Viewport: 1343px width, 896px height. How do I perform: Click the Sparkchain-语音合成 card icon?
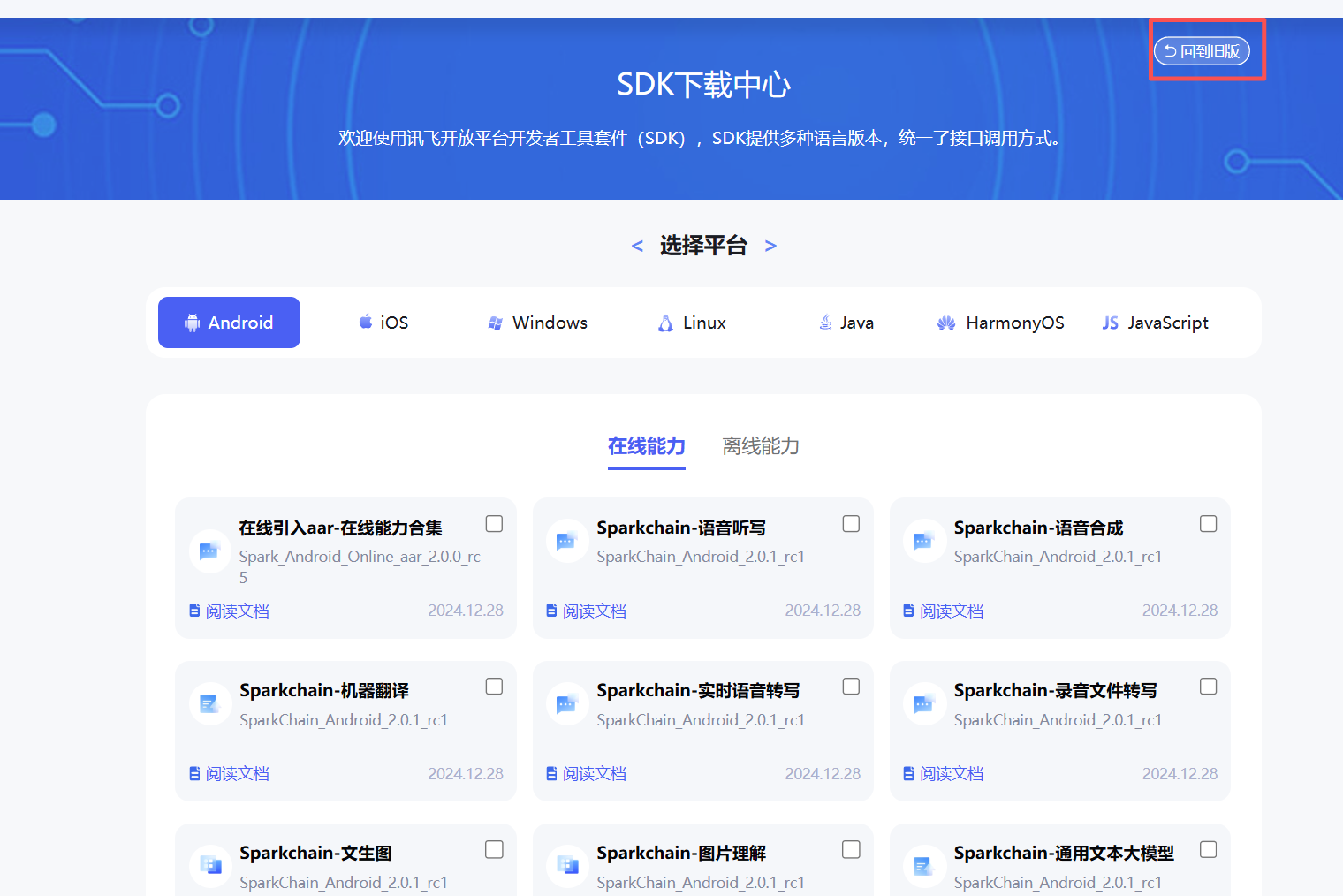click(x=924, y=540)
